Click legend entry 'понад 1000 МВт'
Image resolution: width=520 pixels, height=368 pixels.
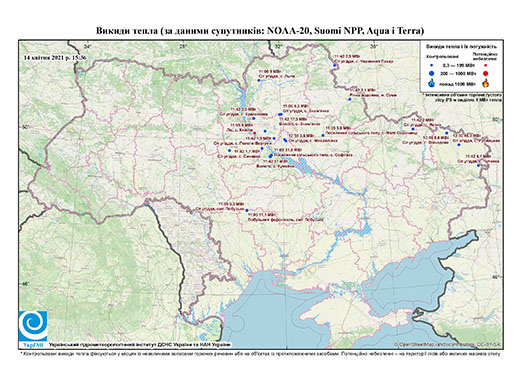[458, 83]
